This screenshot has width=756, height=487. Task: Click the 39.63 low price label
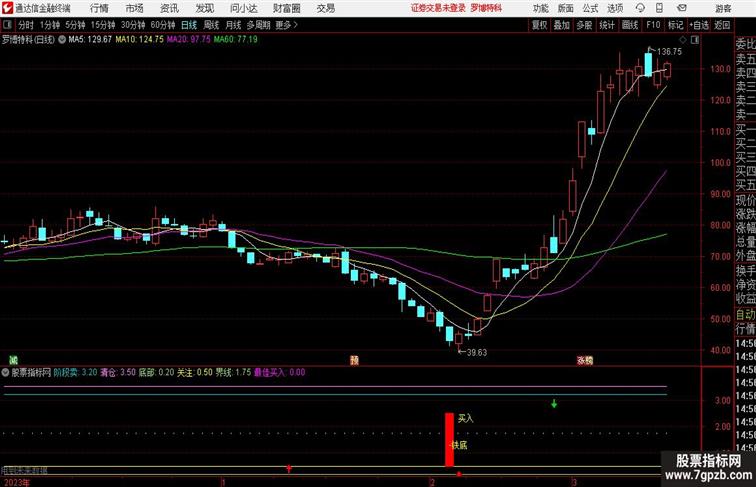tap(476, 352)
